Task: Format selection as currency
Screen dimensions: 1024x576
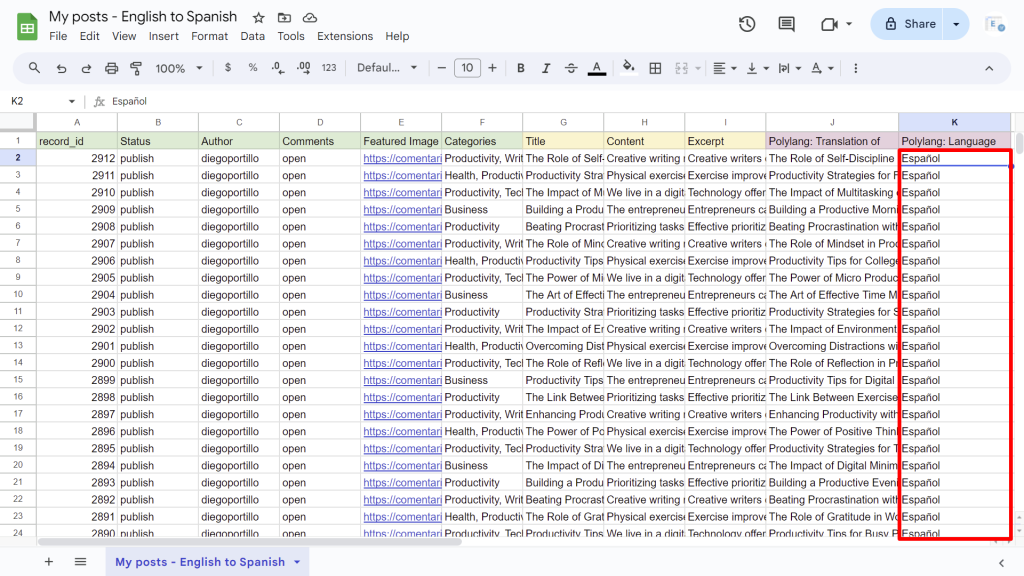Action: (x=226, y=68)
